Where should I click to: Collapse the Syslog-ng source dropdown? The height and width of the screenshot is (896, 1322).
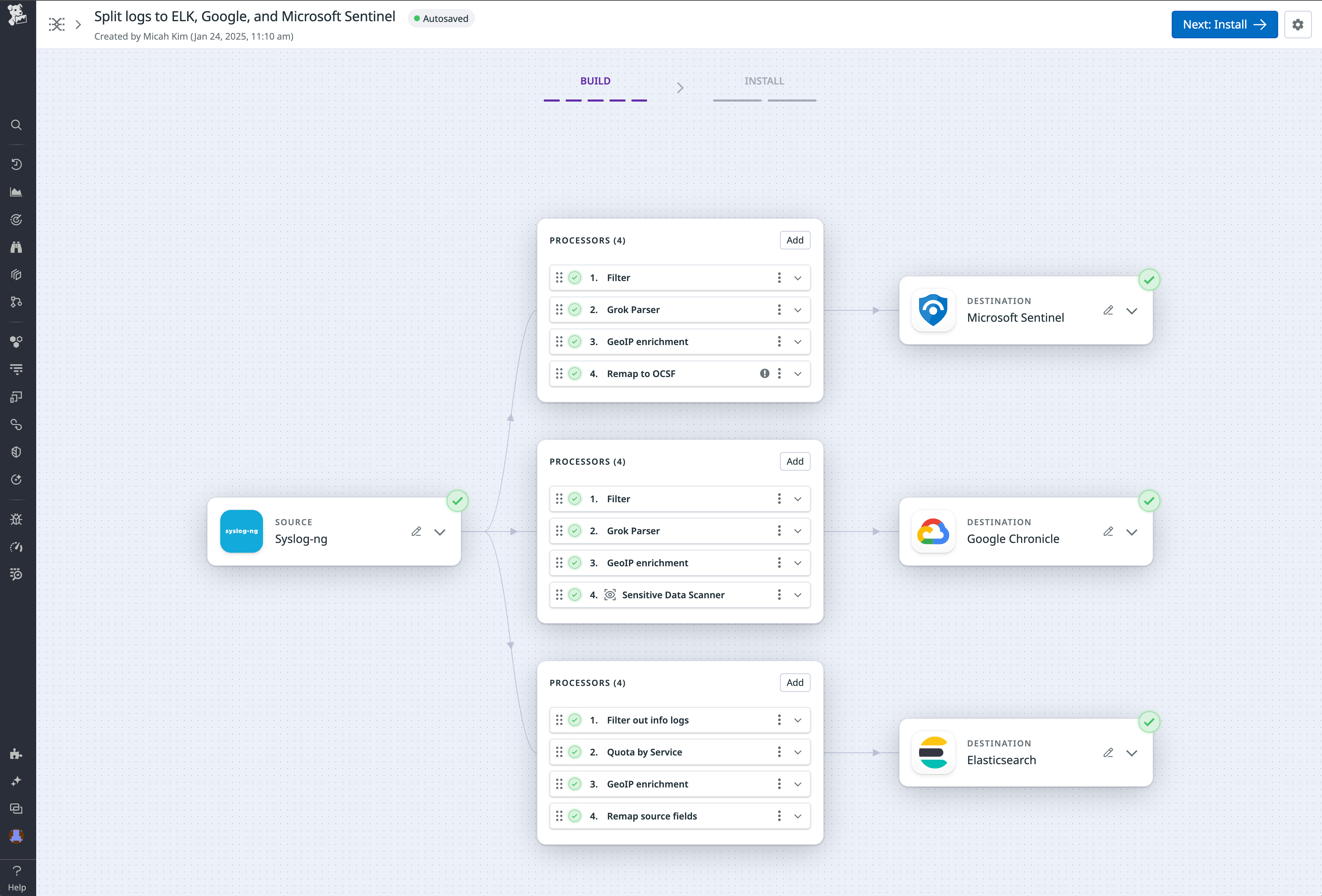pos(440,532)
